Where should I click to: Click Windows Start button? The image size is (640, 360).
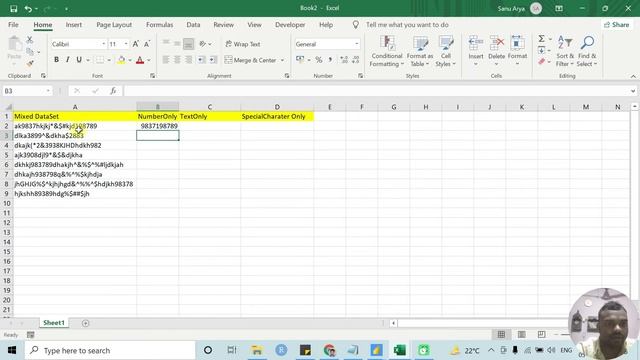tap(11, 350)
